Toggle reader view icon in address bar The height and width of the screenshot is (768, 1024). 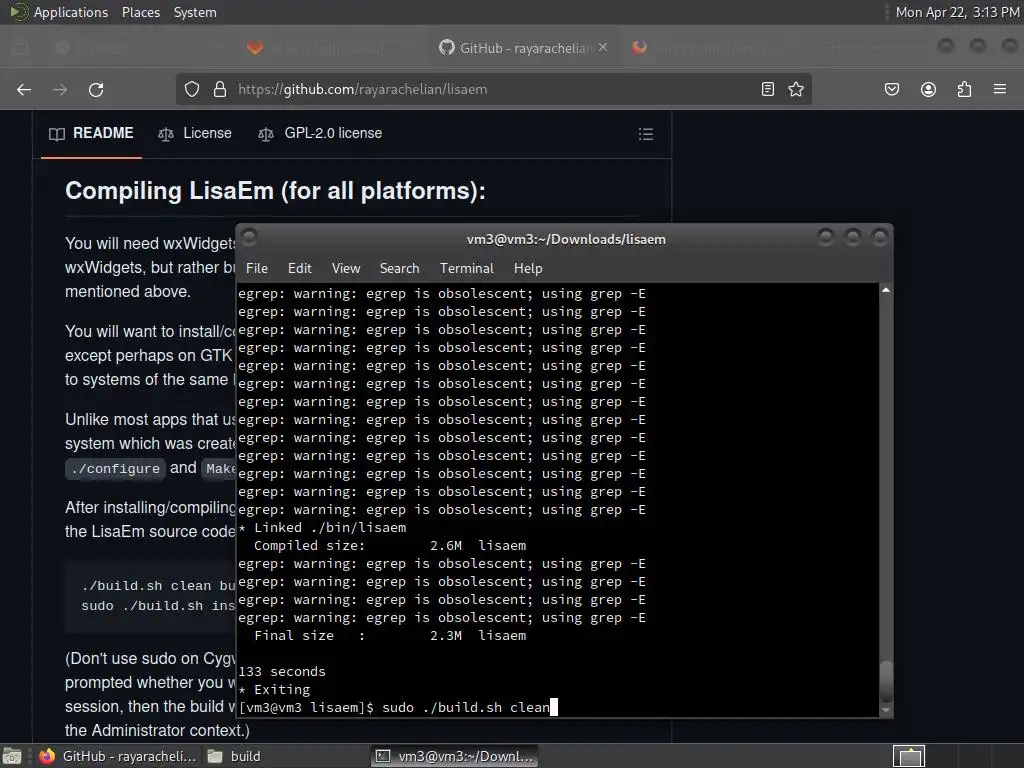768,89
